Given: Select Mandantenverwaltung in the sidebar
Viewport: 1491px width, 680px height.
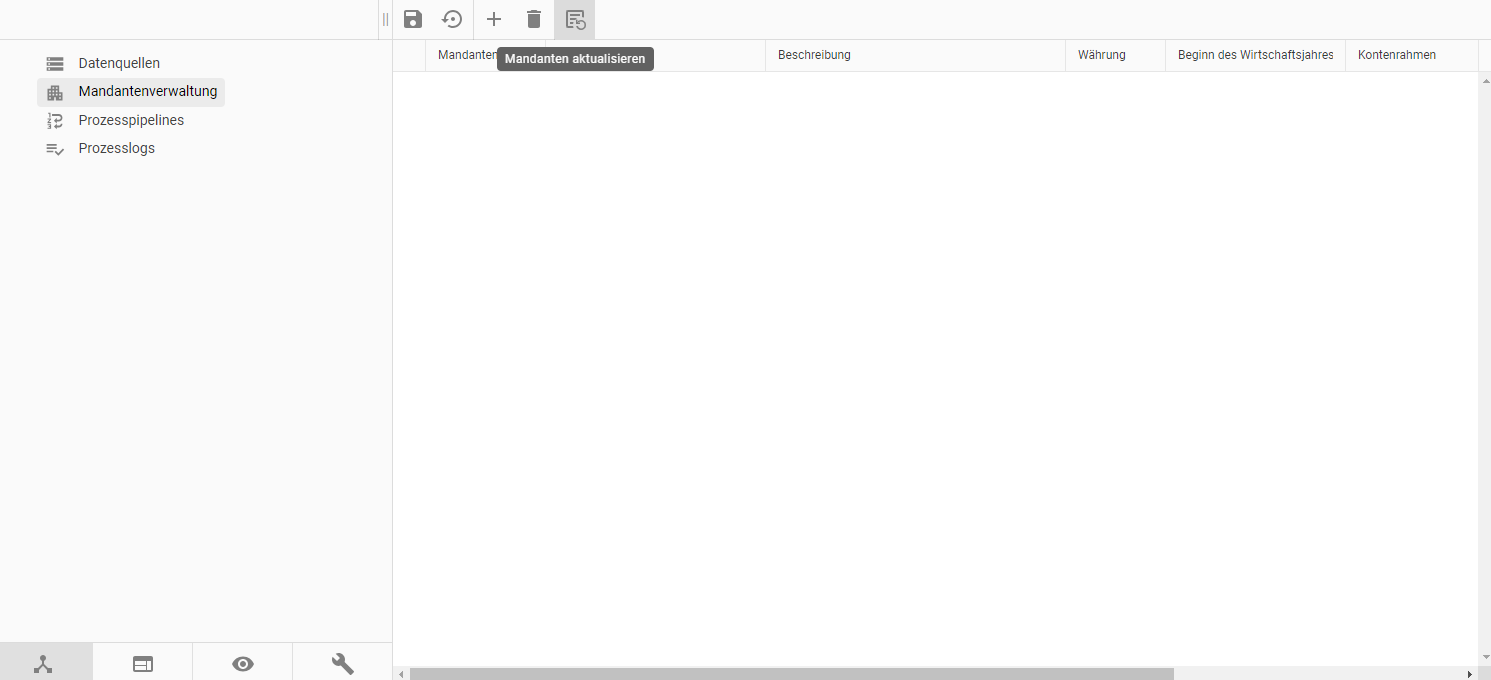Looking at the screenshot, I should tap(147, 92).
